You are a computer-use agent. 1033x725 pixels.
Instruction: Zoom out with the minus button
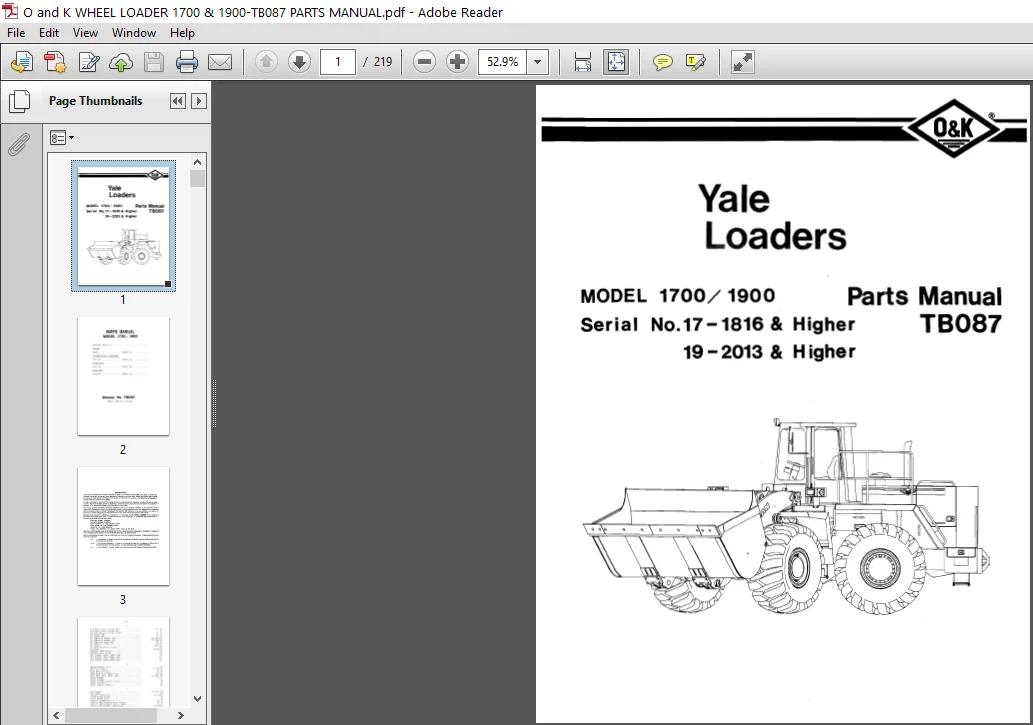click(x=424, y=62)
